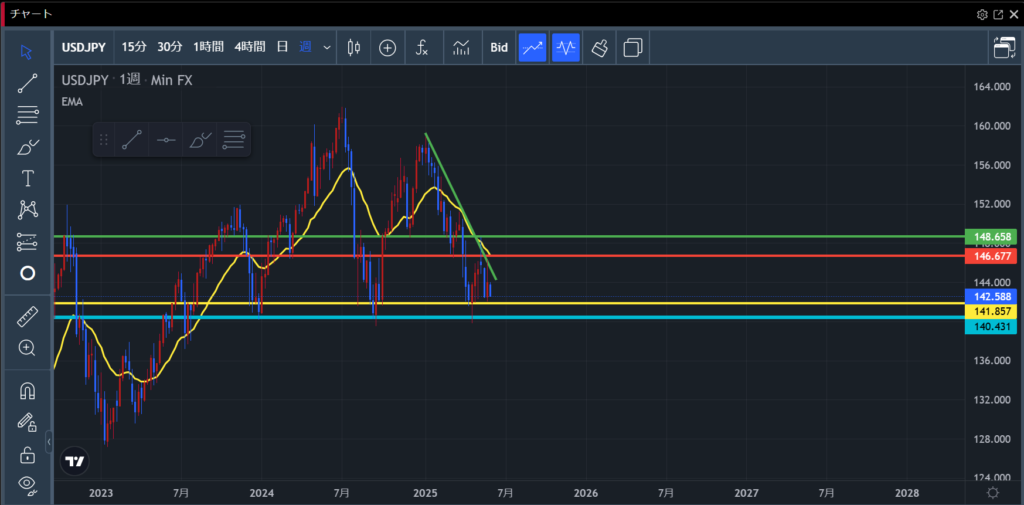1024x505 pixels.
Task: Select the trend line drawing tool
Action: 27,84
